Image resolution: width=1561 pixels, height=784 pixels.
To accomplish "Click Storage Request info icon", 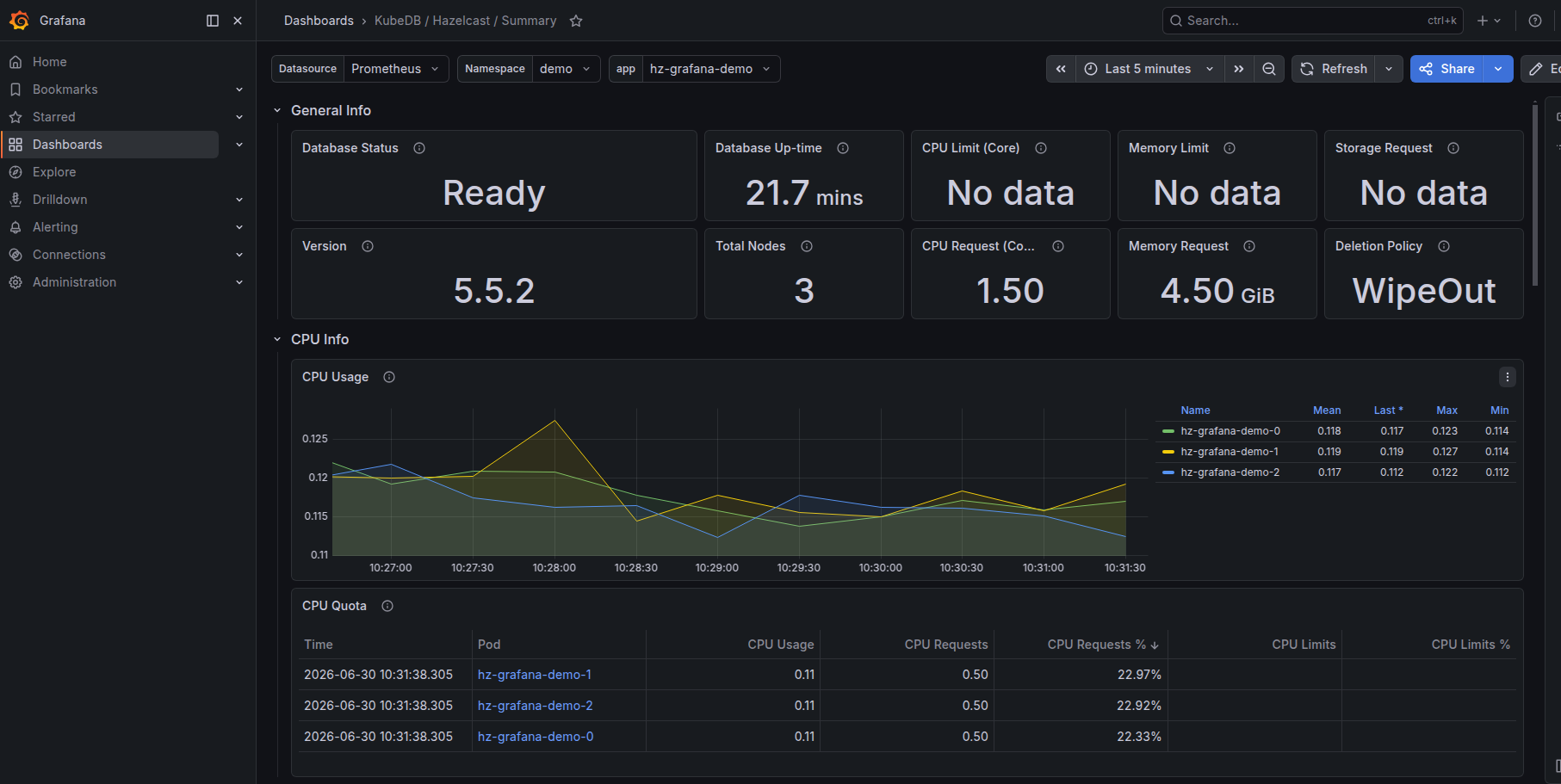I will (x=1453, y=148).
